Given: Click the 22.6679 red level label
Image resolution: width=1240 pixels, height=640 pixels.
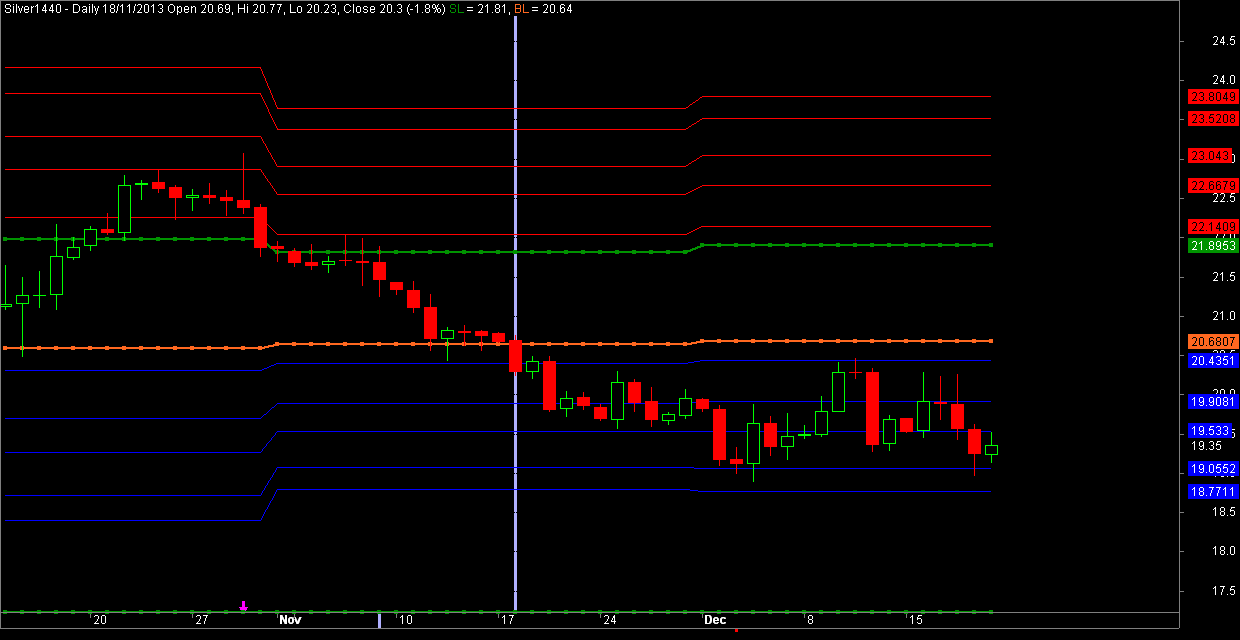Looking at the screenshot, I should click(1213, 186).
